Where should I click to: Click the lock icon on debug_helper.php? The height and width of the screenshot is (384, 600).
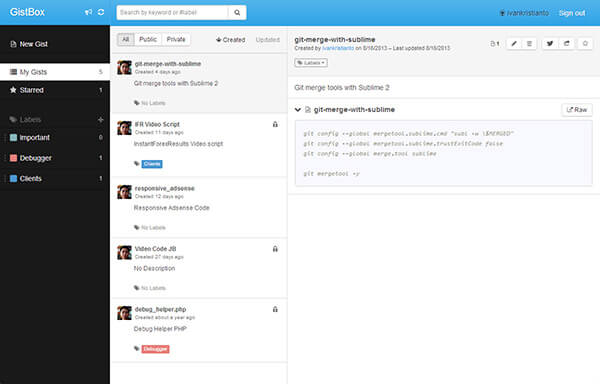pos(275,309)
